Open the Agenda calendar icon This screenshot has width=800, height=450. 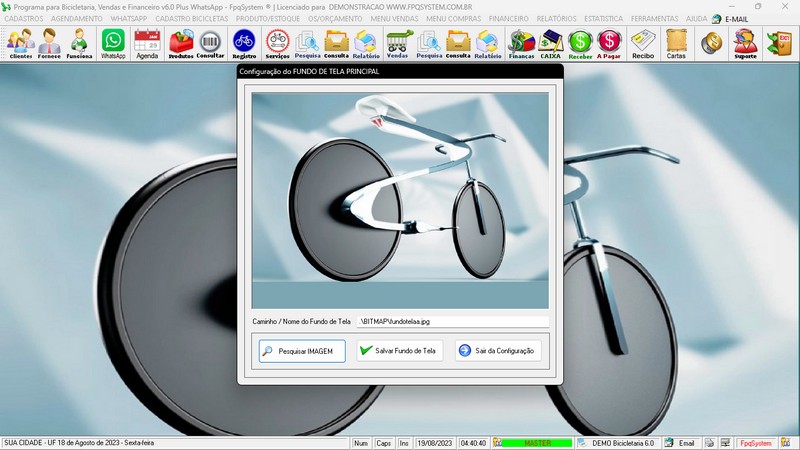pos(147,44)
